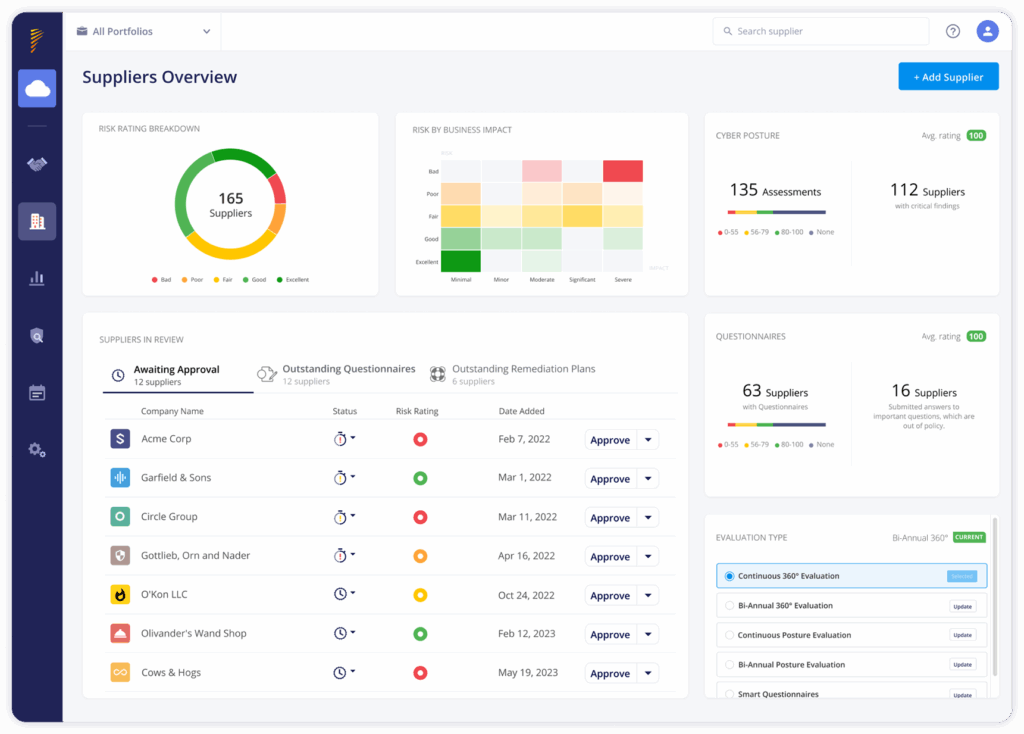
Task: Open dropdown arrow beside Acme Corp Approve
Action: pos(648,440)
